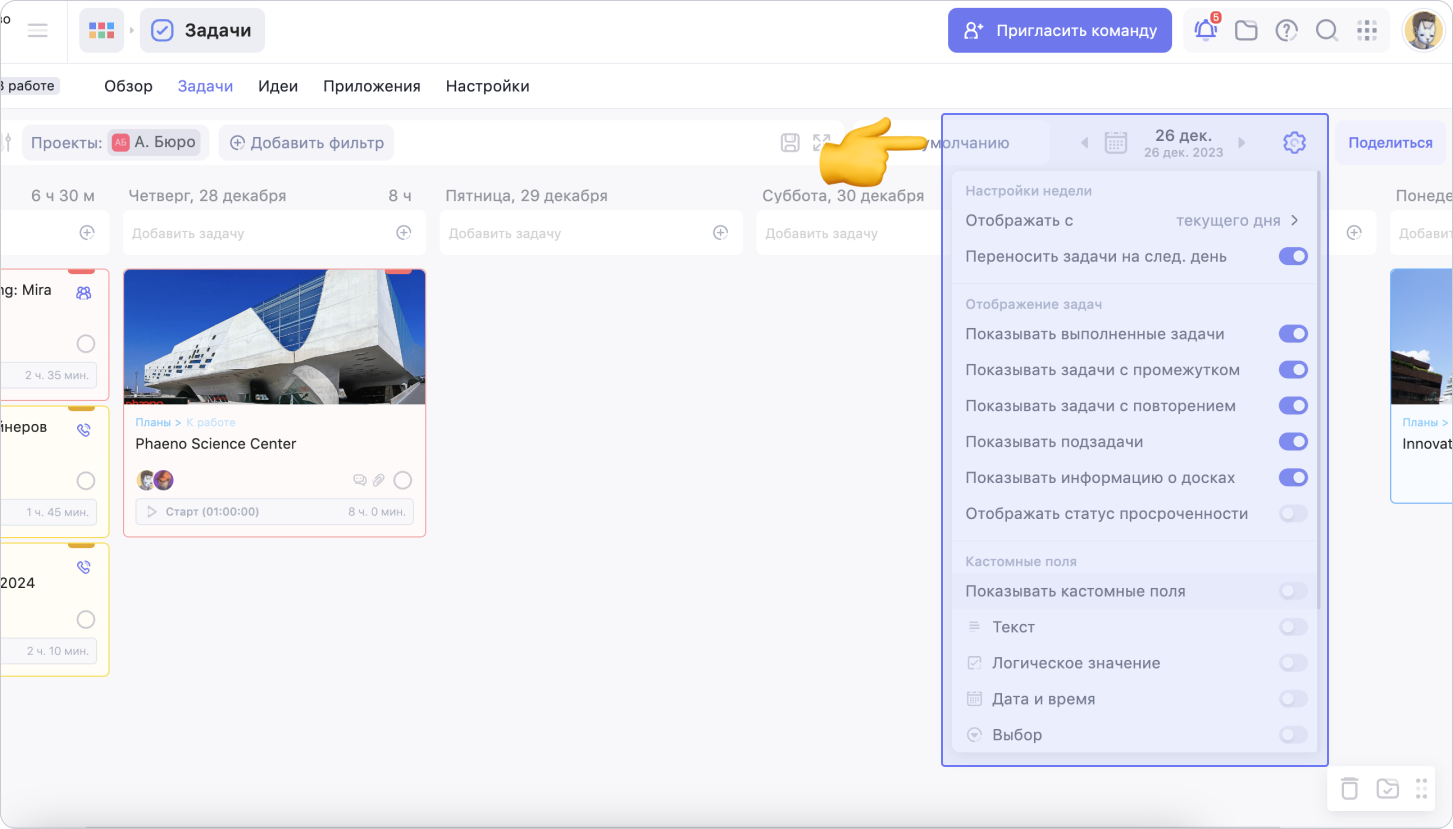Click the 26 дек. date label
This screenshot has width=1453, height=829.
pyautogui.click(x=1183, y=135)
